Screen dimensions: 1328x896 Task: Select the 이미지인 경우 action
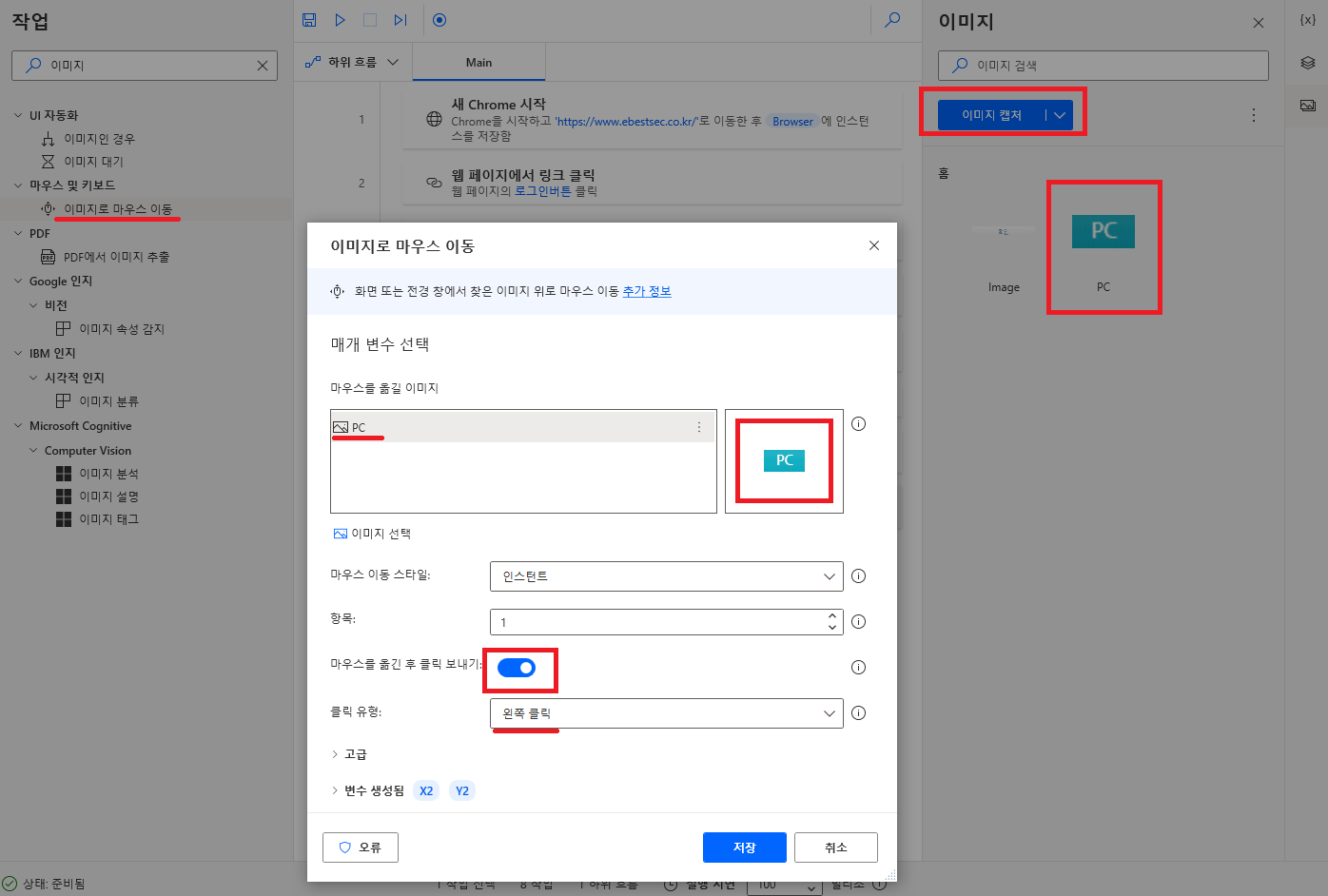click(88, 139)
